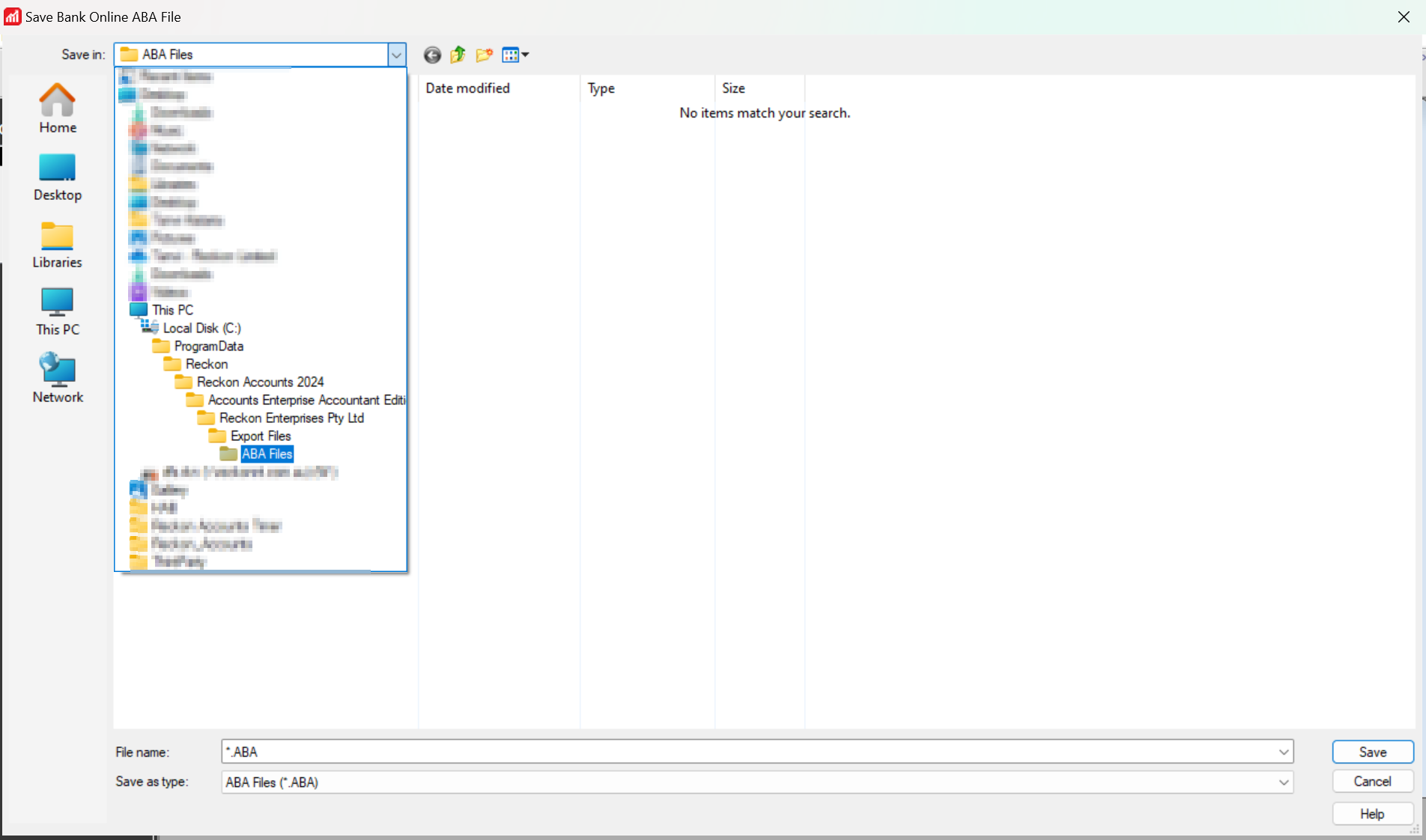Click the Cancel button
This screenshot has height=840, width=1426.
pos(1373,782)
